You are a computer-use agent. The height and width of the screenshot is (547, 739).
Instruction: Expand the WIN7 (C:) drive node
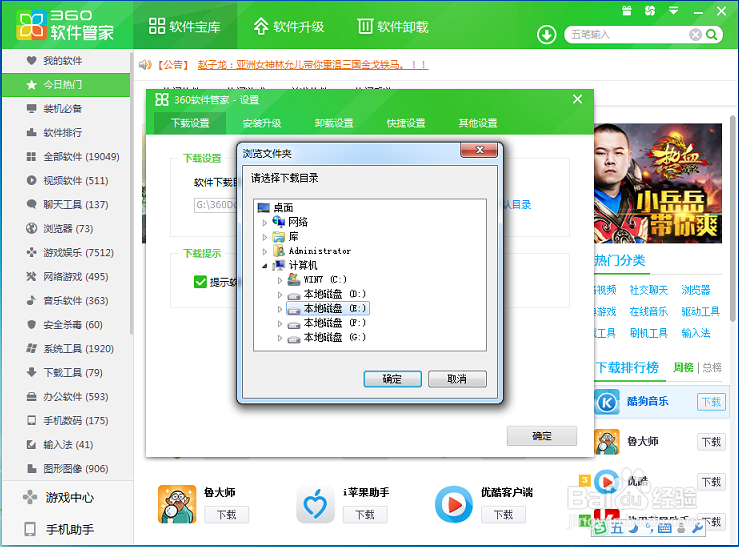[280, 280]
